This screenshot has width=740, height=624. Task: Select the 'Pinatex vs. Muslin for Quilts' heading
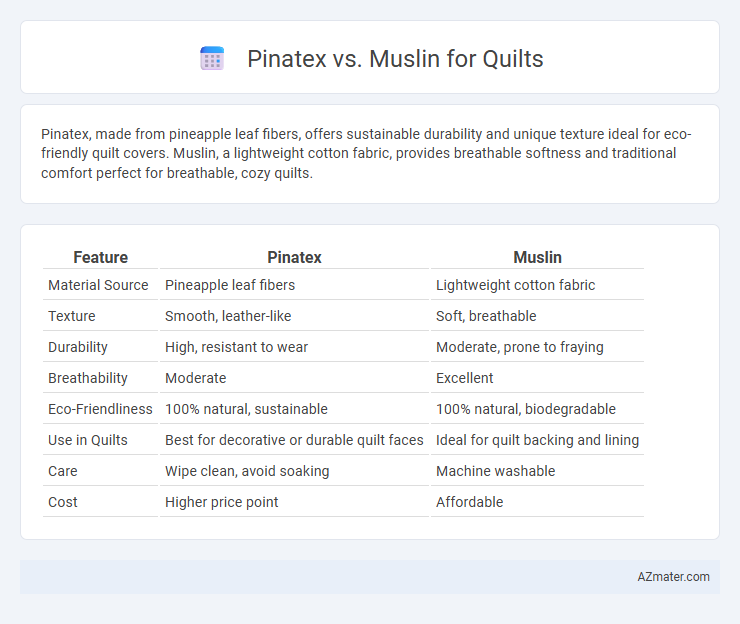click(x=395, y=59)
